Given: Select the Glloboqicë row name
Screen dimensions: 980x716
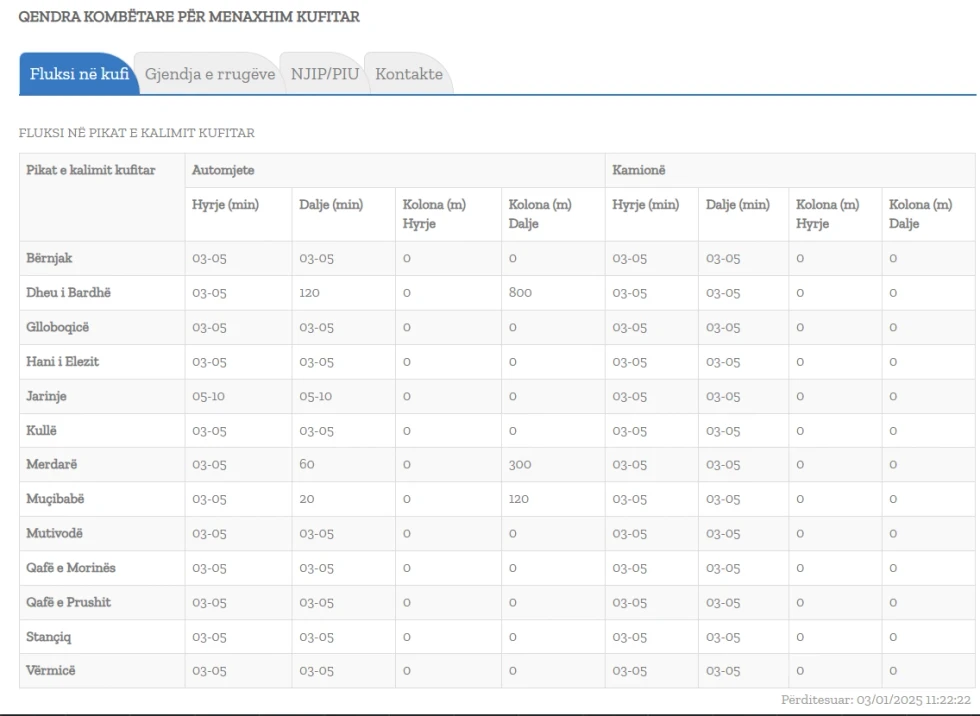Looking at the screenshot, I should tap(58, 327).
